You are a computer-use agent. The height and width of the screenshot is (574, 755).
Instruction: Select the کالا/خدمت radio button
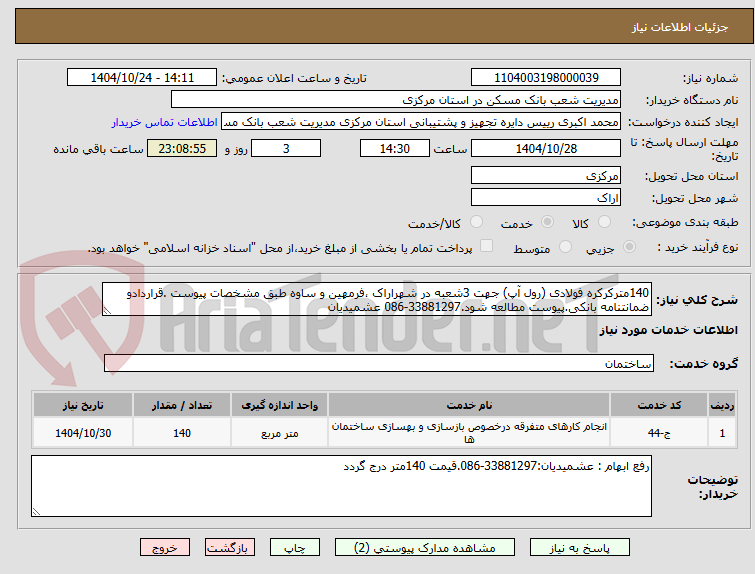(x=476, y=222)
